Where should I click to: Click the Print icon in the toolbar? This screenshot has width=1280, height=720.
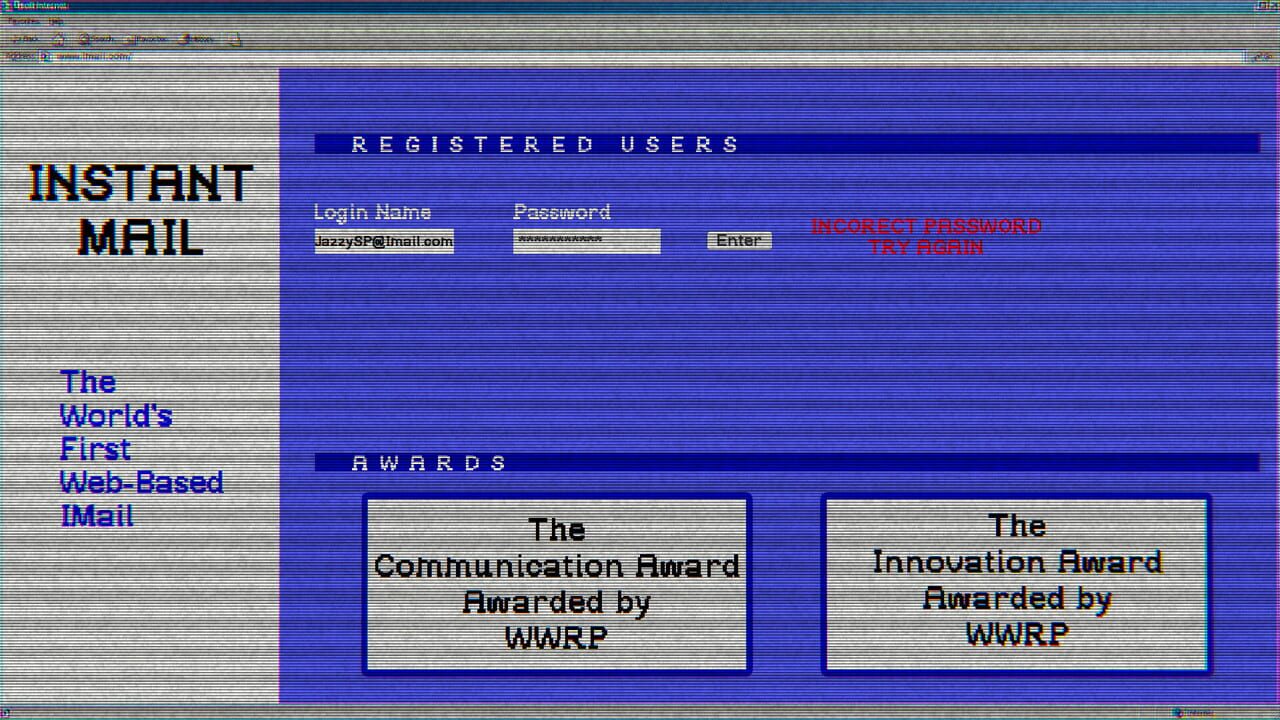234,40
